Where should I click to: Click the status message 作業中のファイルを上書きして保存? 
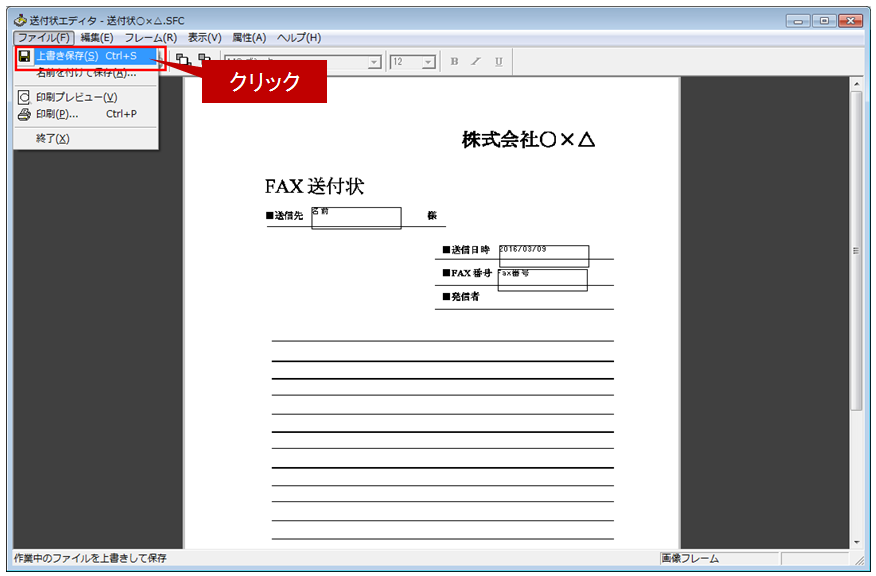(90, 558)
